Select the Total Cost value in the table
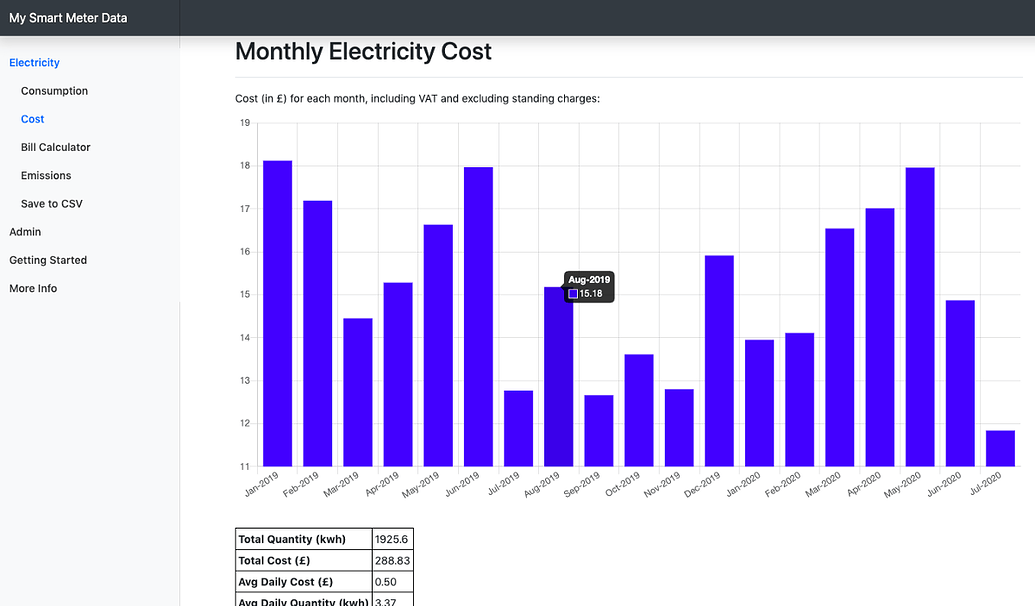 click(390, 560)
